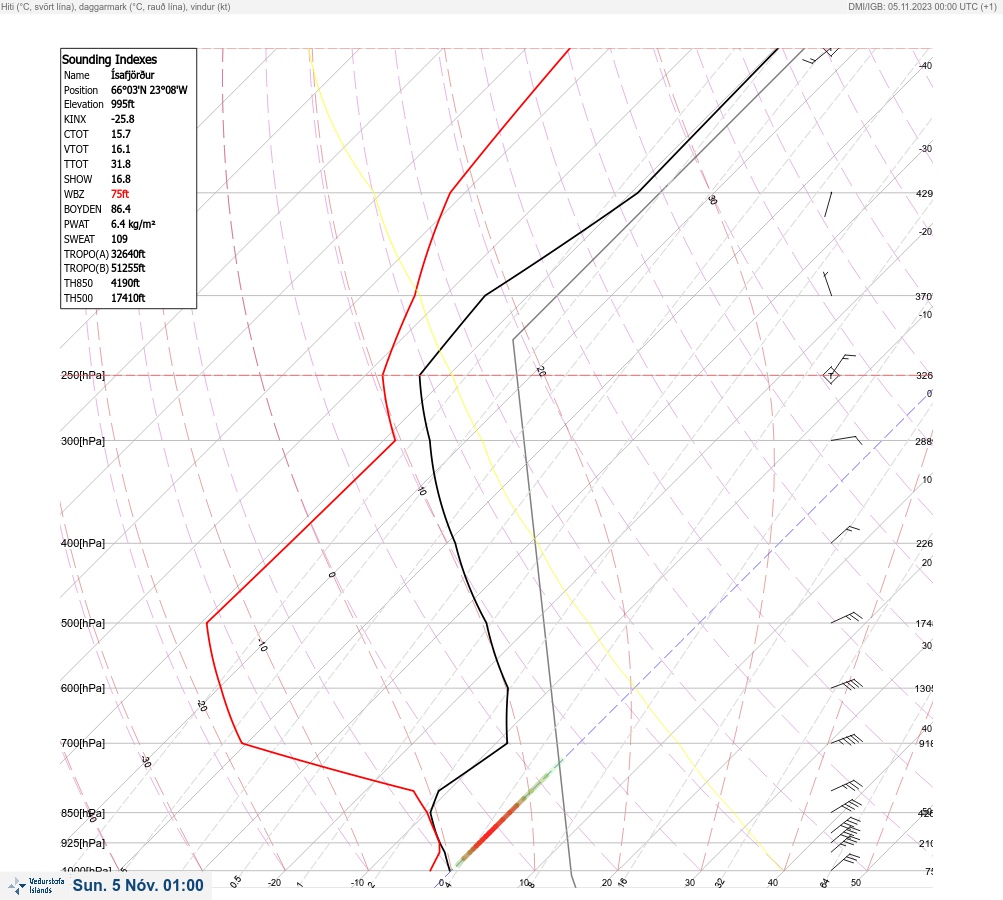Image resolution: width=1003 pixels, height=900 pixels.
Task: Select the red WBZ value 75ft
Action: pos(120,194)
